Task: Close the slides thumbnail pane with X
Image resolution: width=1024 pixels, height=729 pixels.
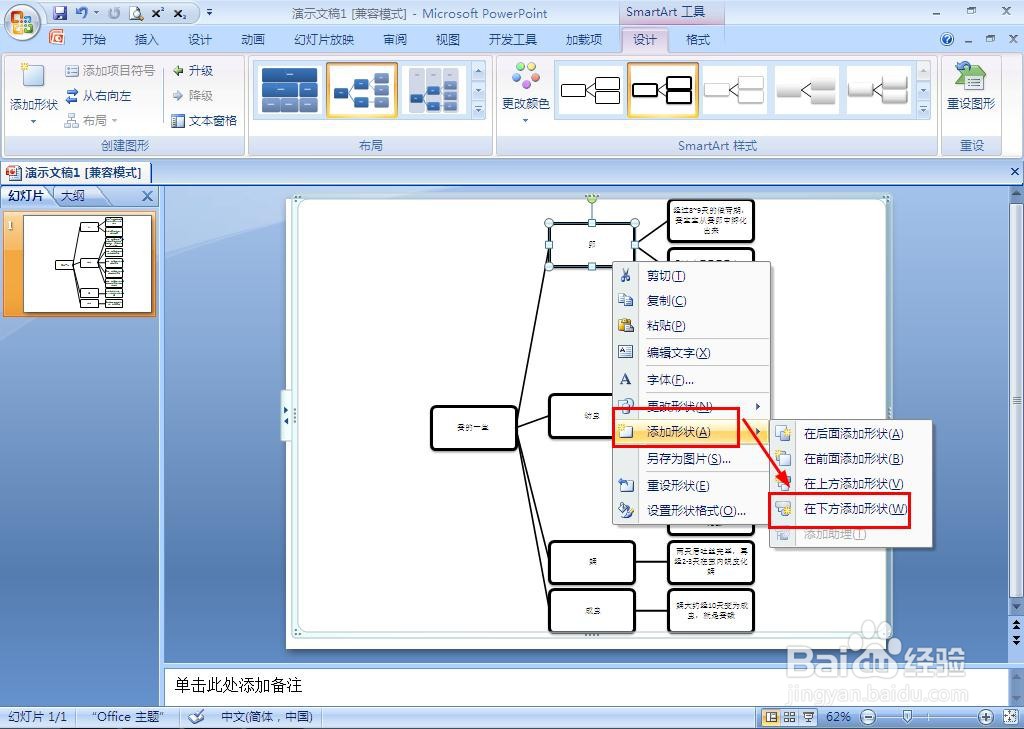Action: click(x=148, y=196)
